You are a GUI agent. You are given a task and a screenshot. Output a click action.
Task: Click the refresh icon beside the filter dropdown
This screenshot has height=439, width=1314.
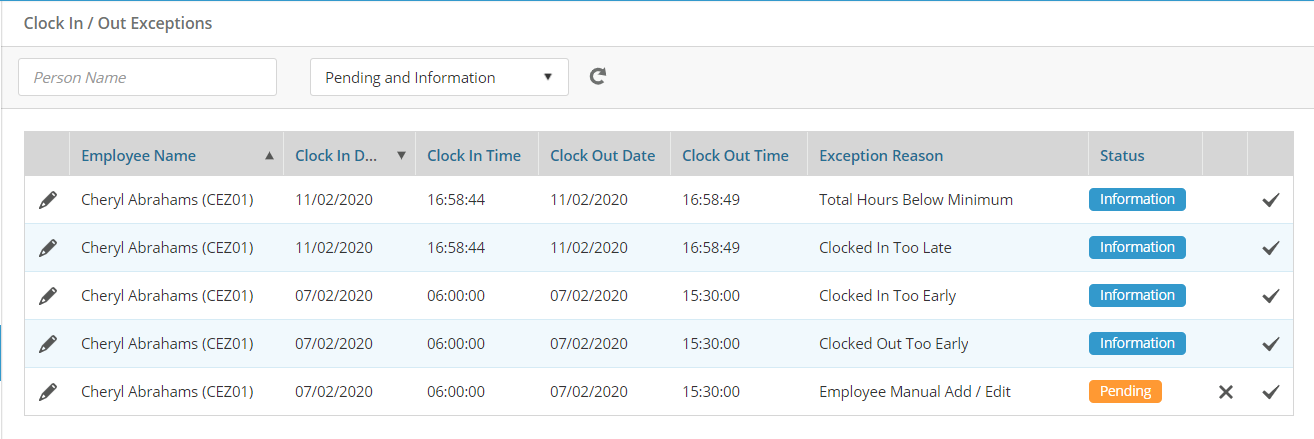pos(597,77)
